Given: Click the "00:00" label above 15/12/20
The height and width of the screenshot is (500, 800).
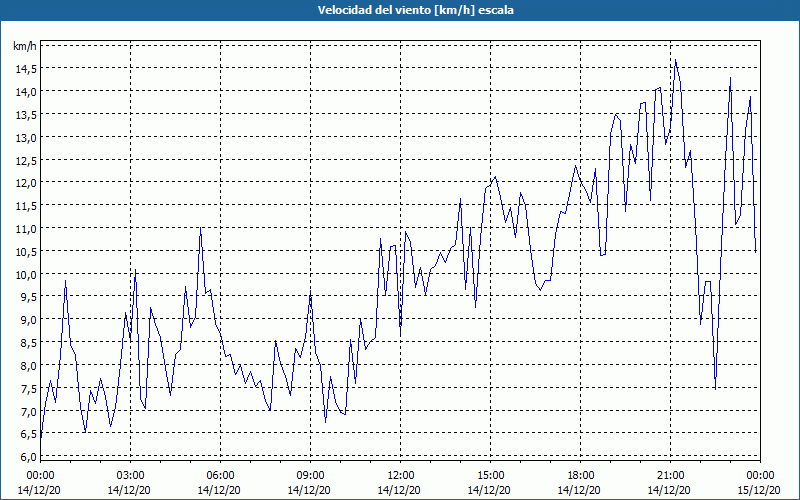Looking at the screenshot, I should click(760, 476).
